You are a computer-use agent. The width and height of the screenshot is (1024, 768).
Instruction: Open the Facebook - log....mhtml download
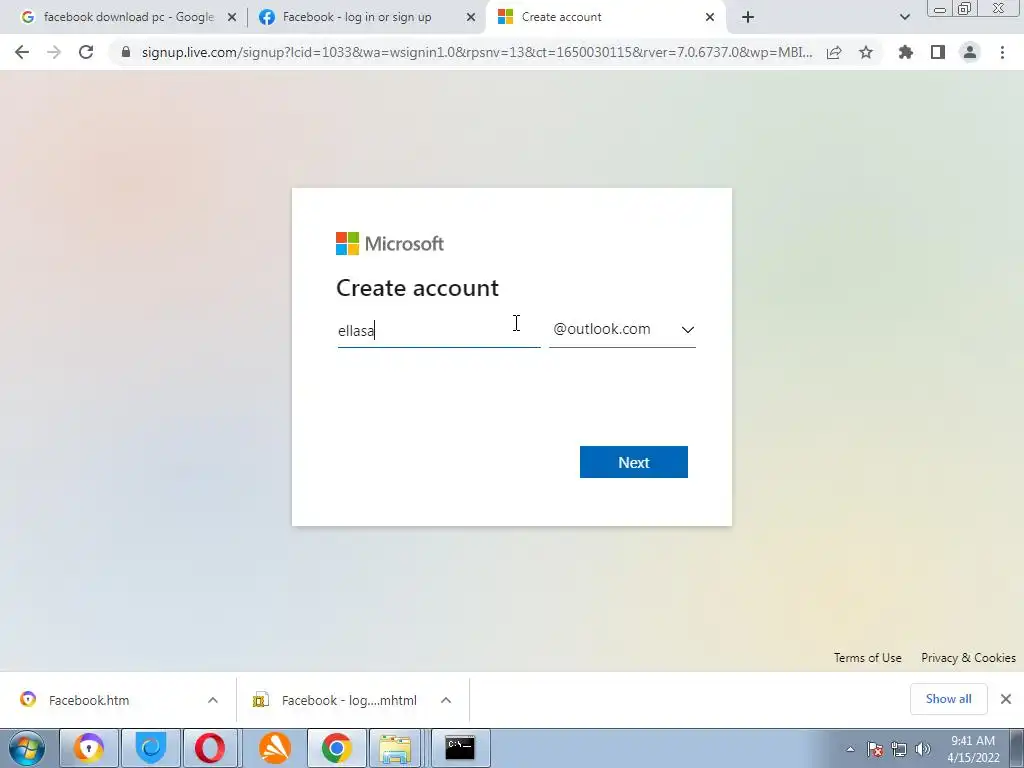[x=336, y=700]
